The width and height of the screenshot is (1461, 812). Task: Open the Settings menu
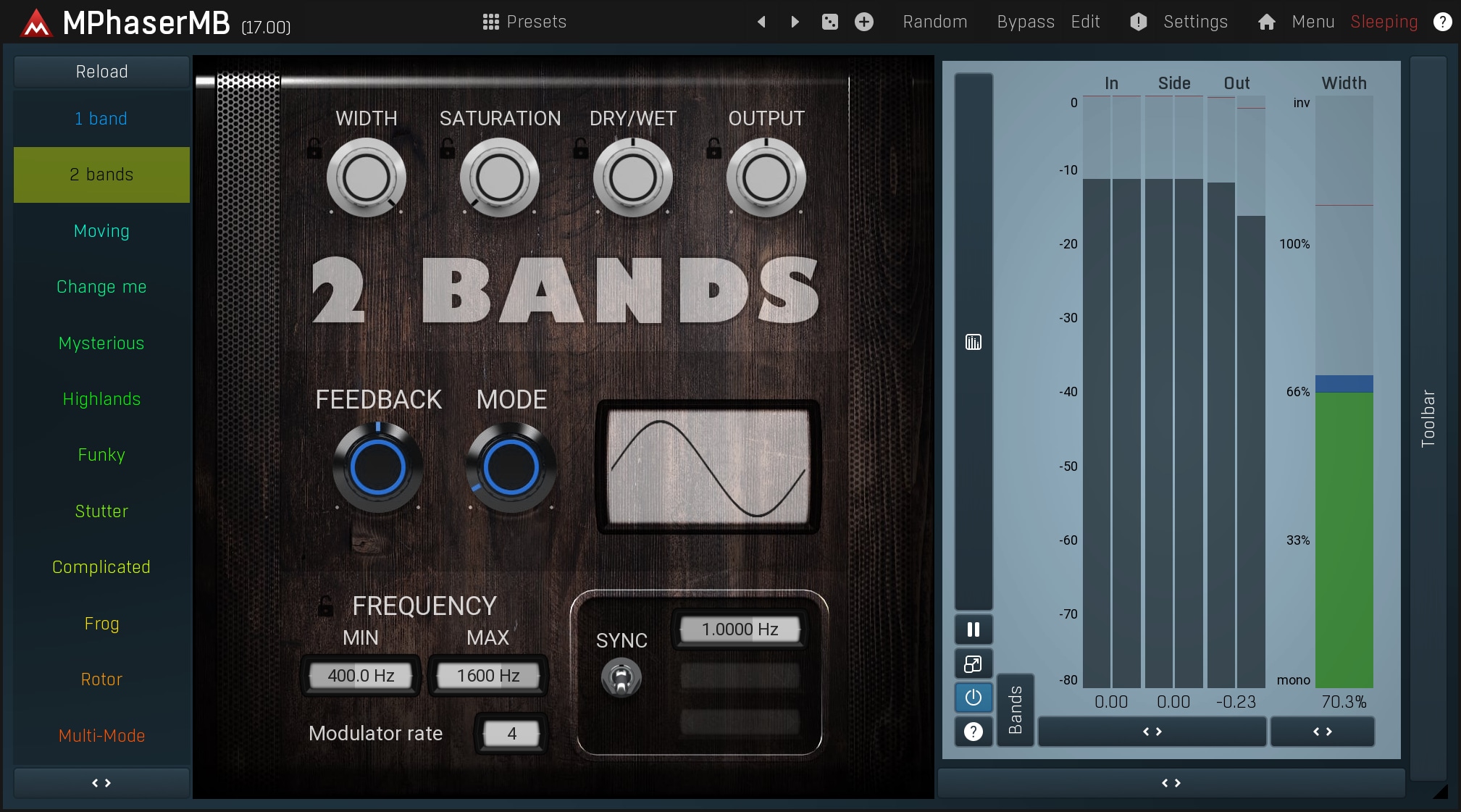coord(1194,22)
